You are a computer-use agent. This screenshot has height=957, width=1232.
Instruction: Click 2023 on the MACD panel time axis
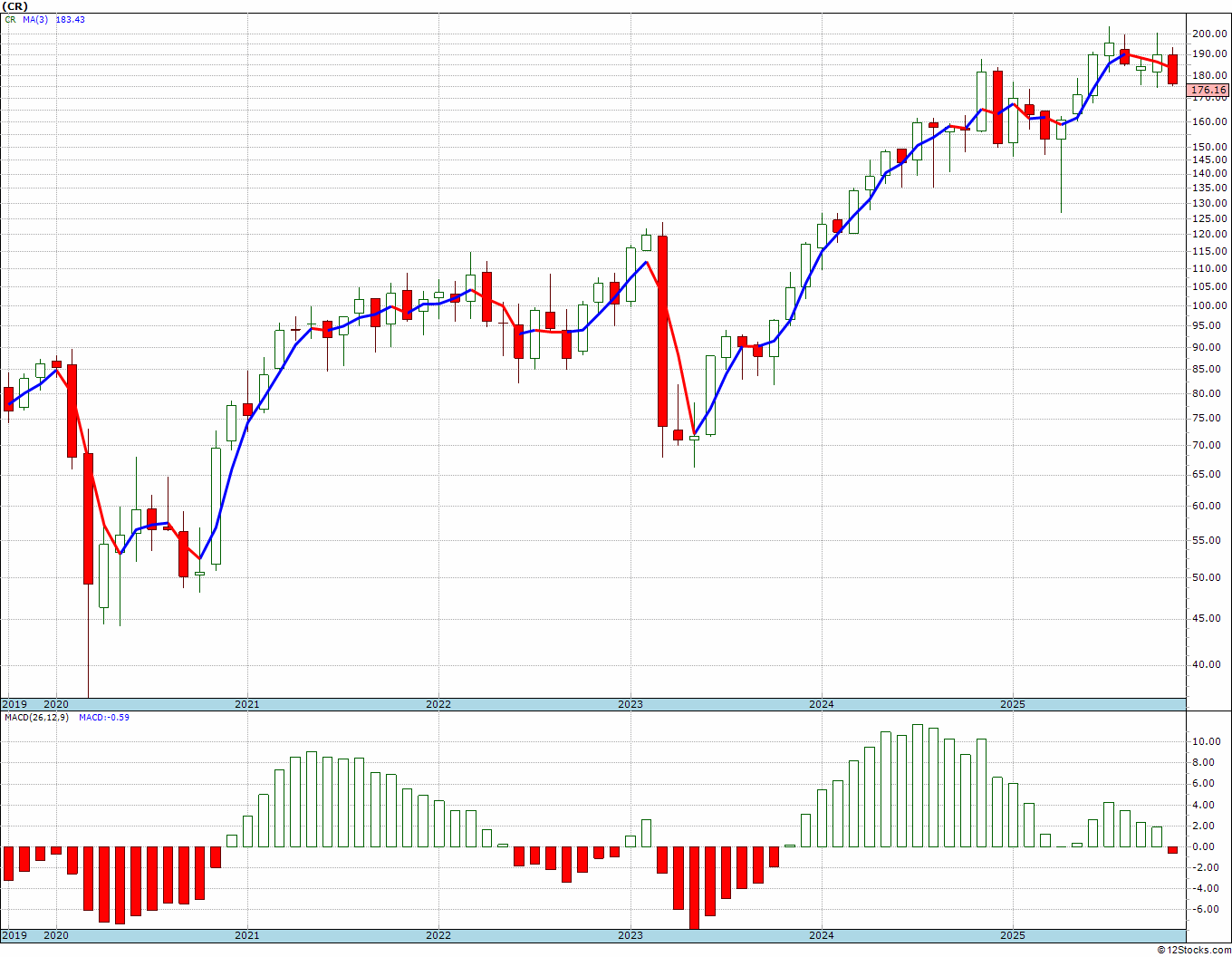(630, 935)
